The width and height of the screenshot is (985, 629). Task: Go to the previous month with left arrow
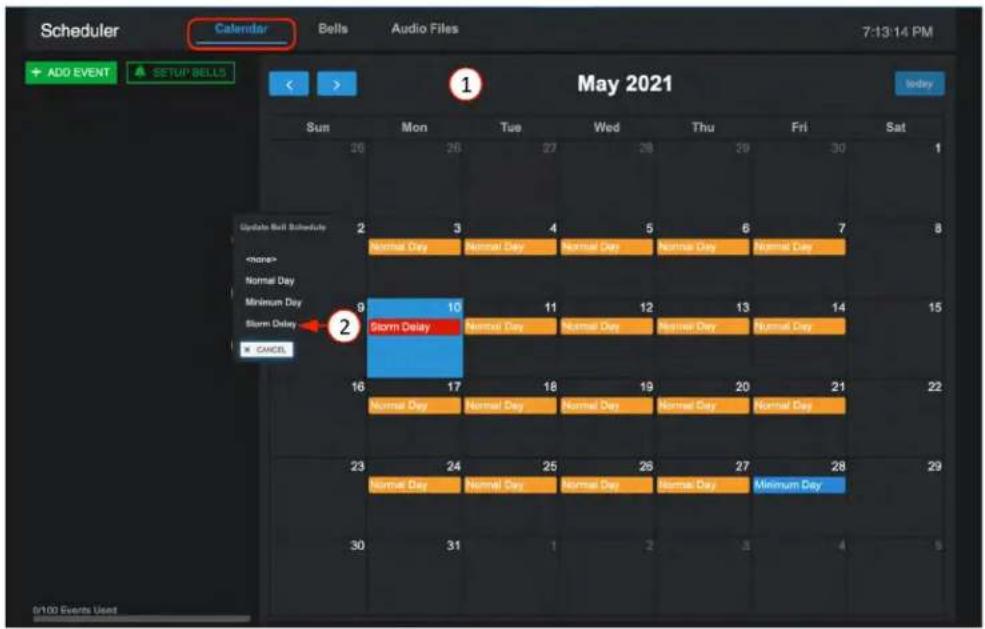coord(289,84)
